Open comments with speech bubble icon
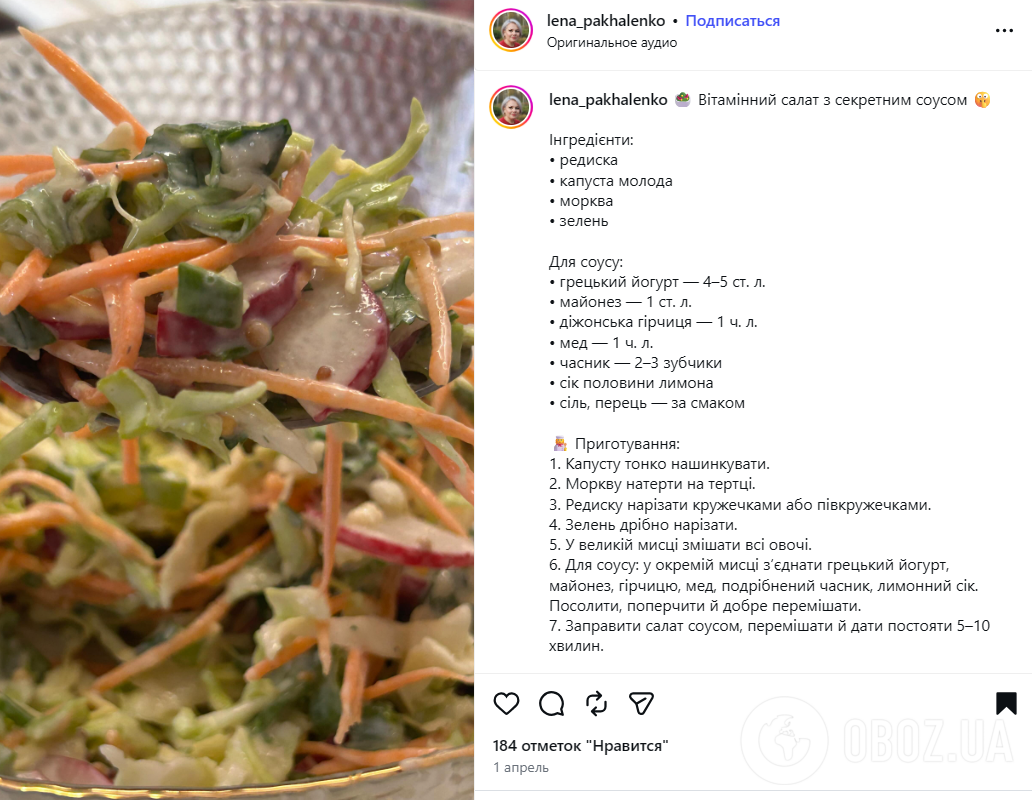 tap(552, 703)
